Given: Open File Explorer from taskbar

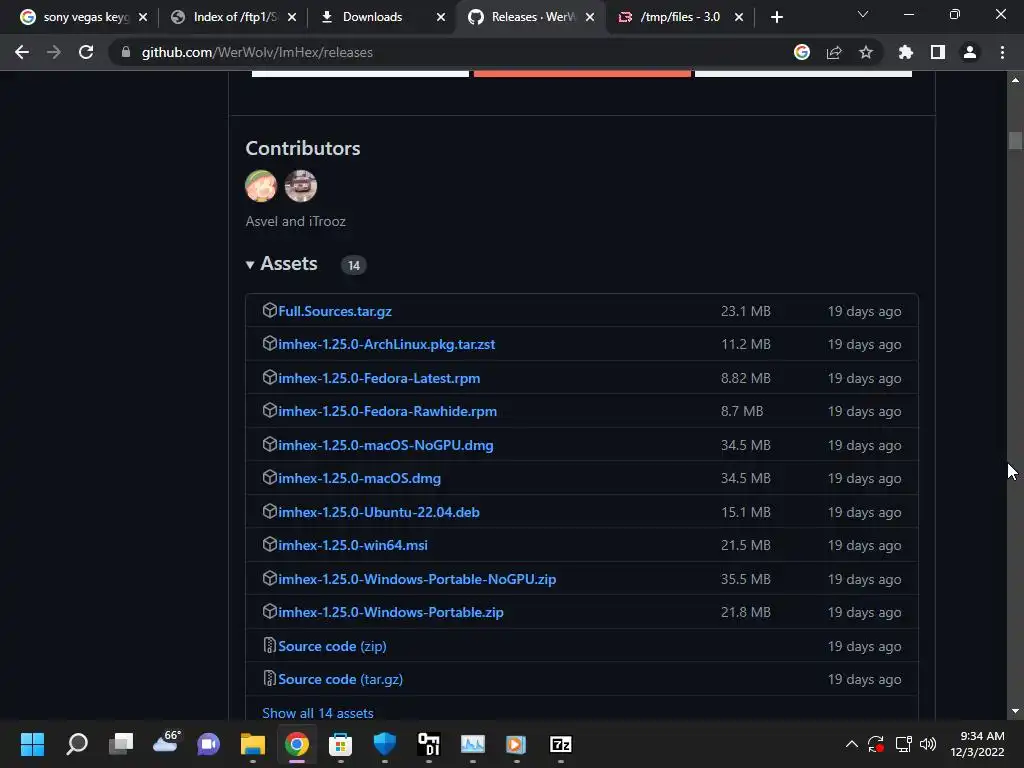Looking at the screenshot, I should pyautogui.click(x=253, y=744).
